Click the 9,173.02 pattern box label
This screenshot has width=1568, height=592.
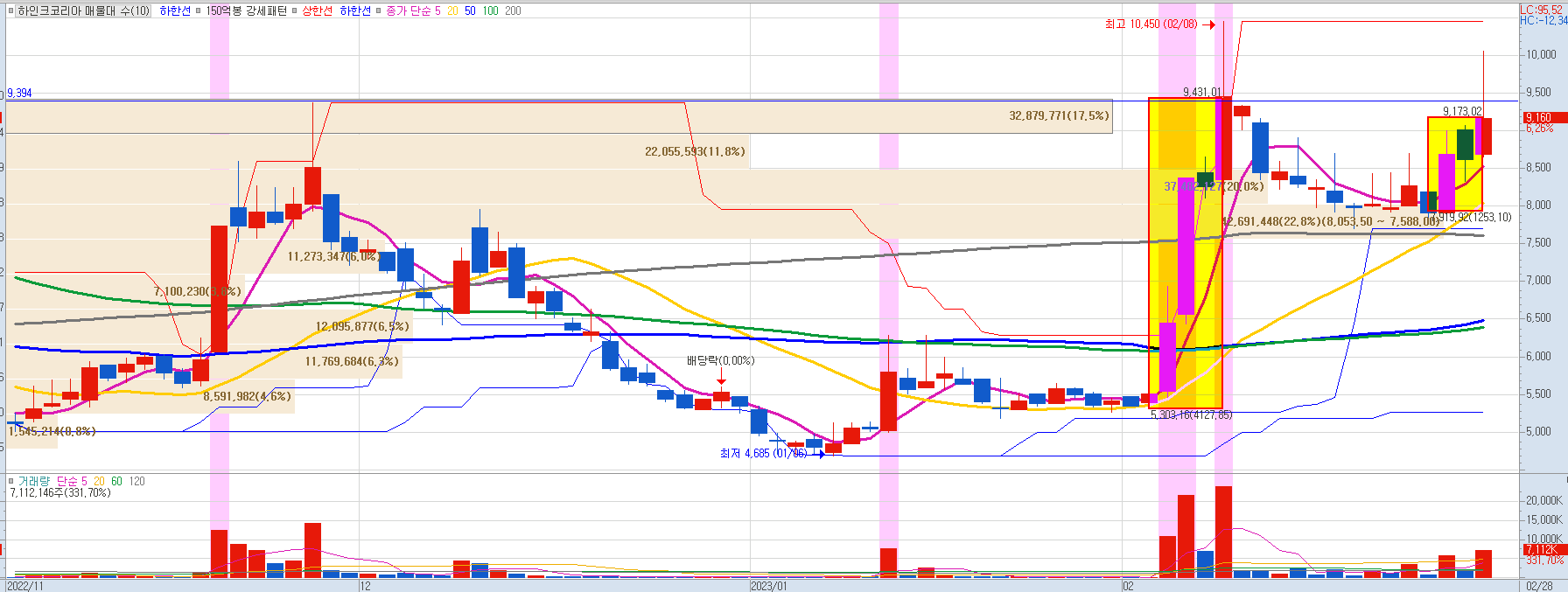pyautogui.click(x=1462, y=111)
